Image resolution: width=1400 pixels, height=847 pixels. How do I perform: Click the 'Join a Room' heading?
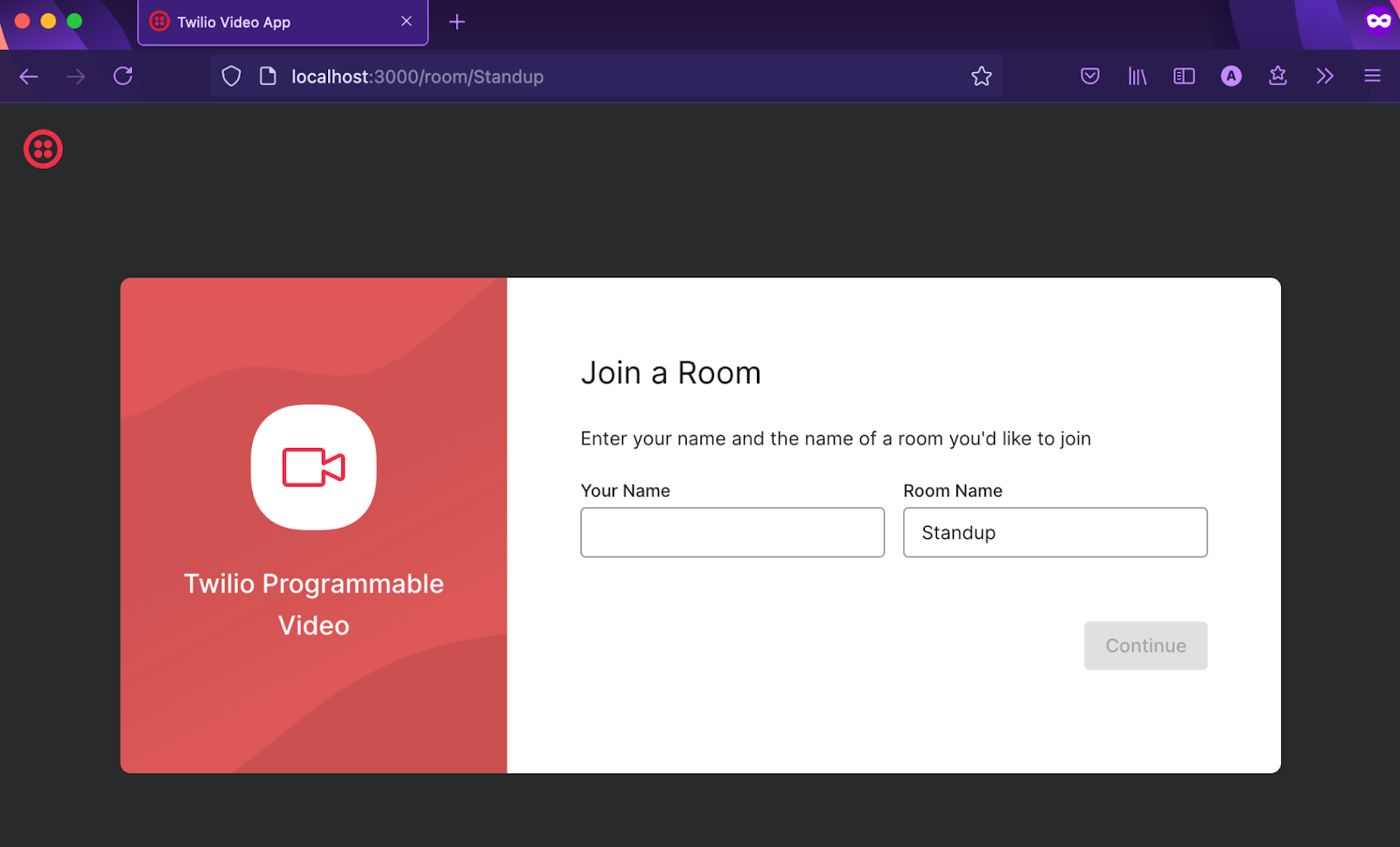tap(671, 374)
